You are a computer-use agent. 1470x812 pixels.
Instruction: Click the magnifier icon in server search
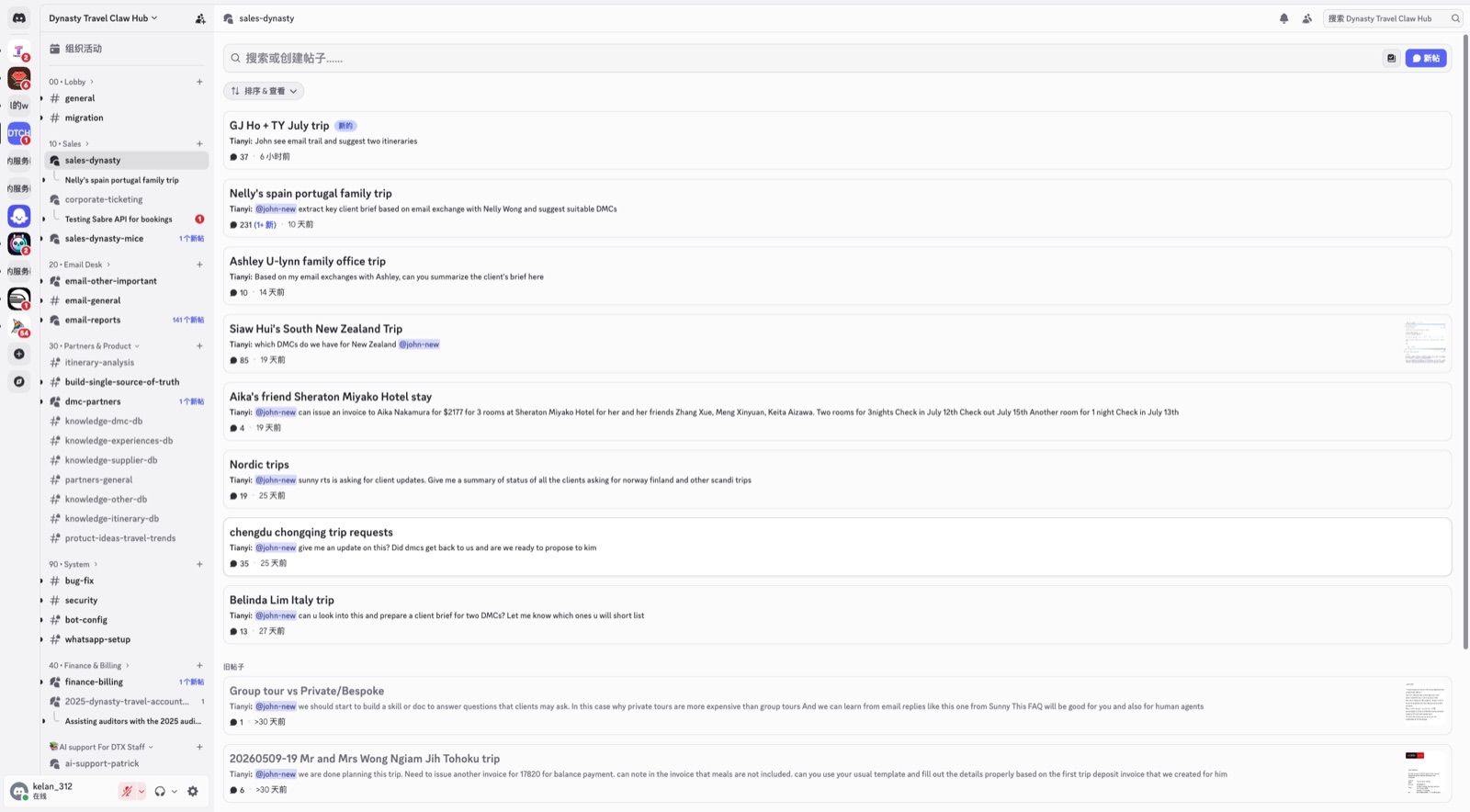(x=1455, y=18)
